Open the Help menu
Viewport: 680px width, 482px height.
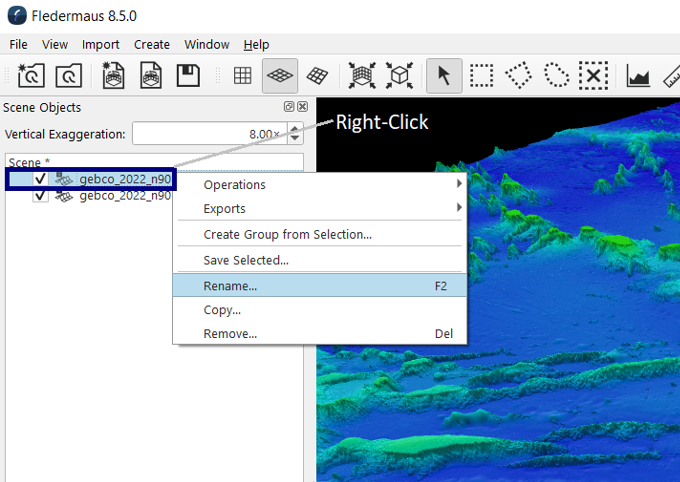[x=256, y=44]
